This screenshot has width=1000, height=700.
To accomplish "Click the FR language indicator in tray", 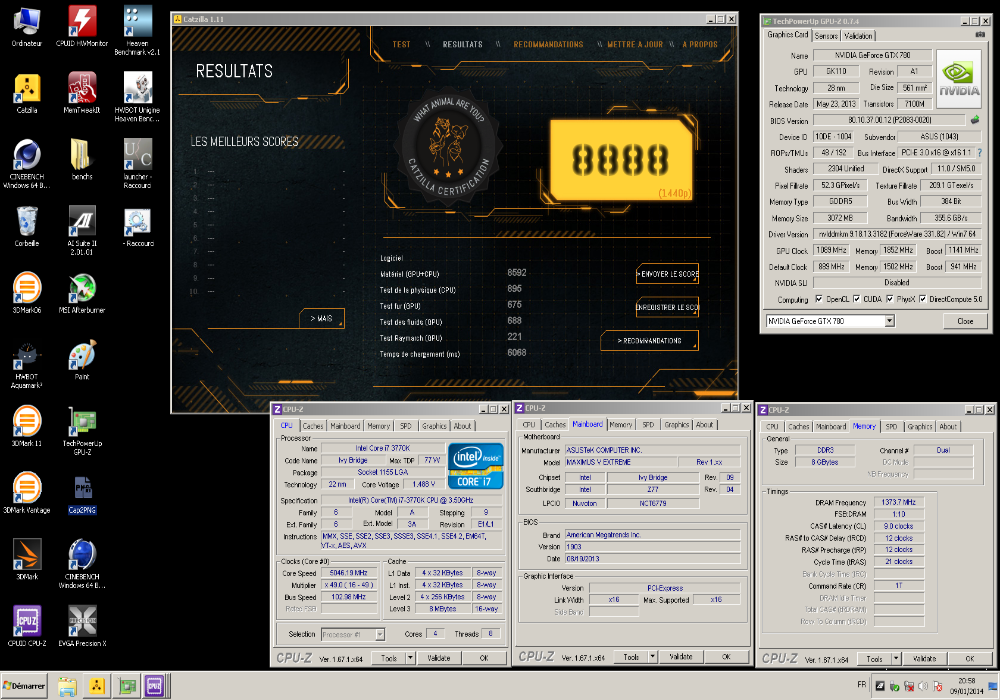I will pyautogui.click(x=862, y=684).
